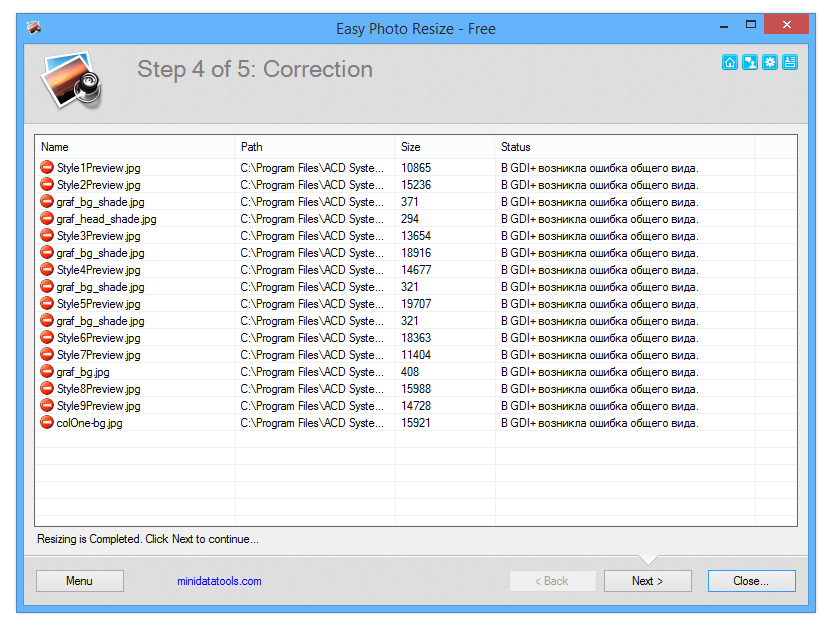Click the error icon beside Style1Preview.jpg
The image size is (838, 625).
pyautogui.click(x=47, y=167)
